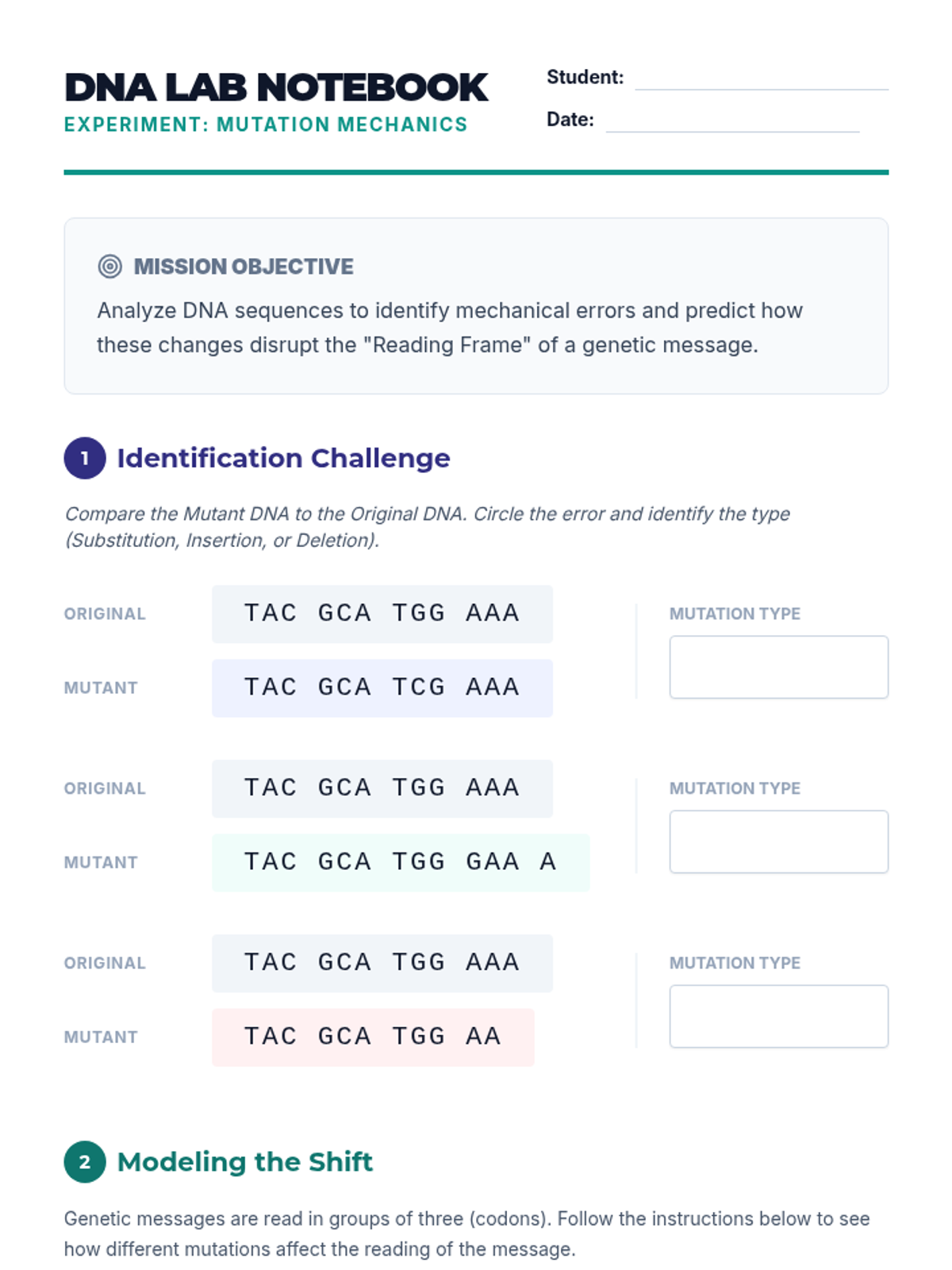Screen dimensions: 952x1270
Task: Click the italic Compare the Mutant DNA instructions
Action: [427, 526]
